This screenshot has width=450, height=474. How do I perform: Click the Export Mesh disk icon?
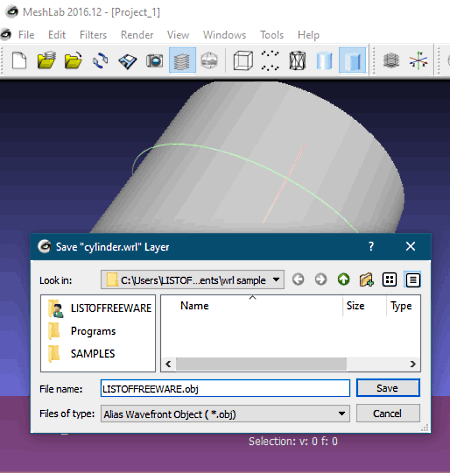point(127,61)
